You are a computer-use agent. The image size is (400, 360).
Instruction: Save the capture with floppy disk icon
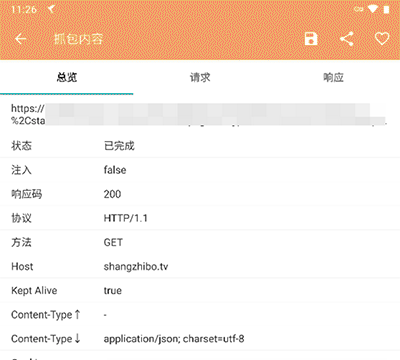(311, 39)
